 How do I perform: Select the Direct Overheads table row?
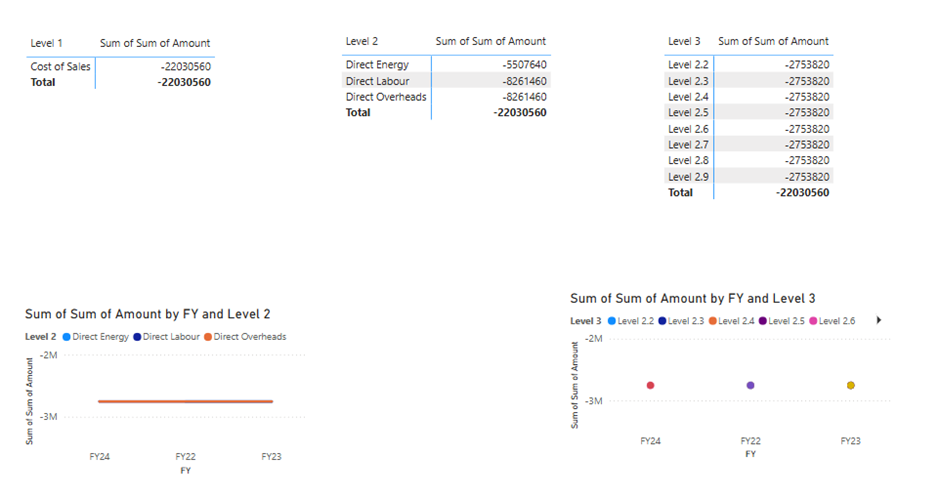tap(446, 97)
